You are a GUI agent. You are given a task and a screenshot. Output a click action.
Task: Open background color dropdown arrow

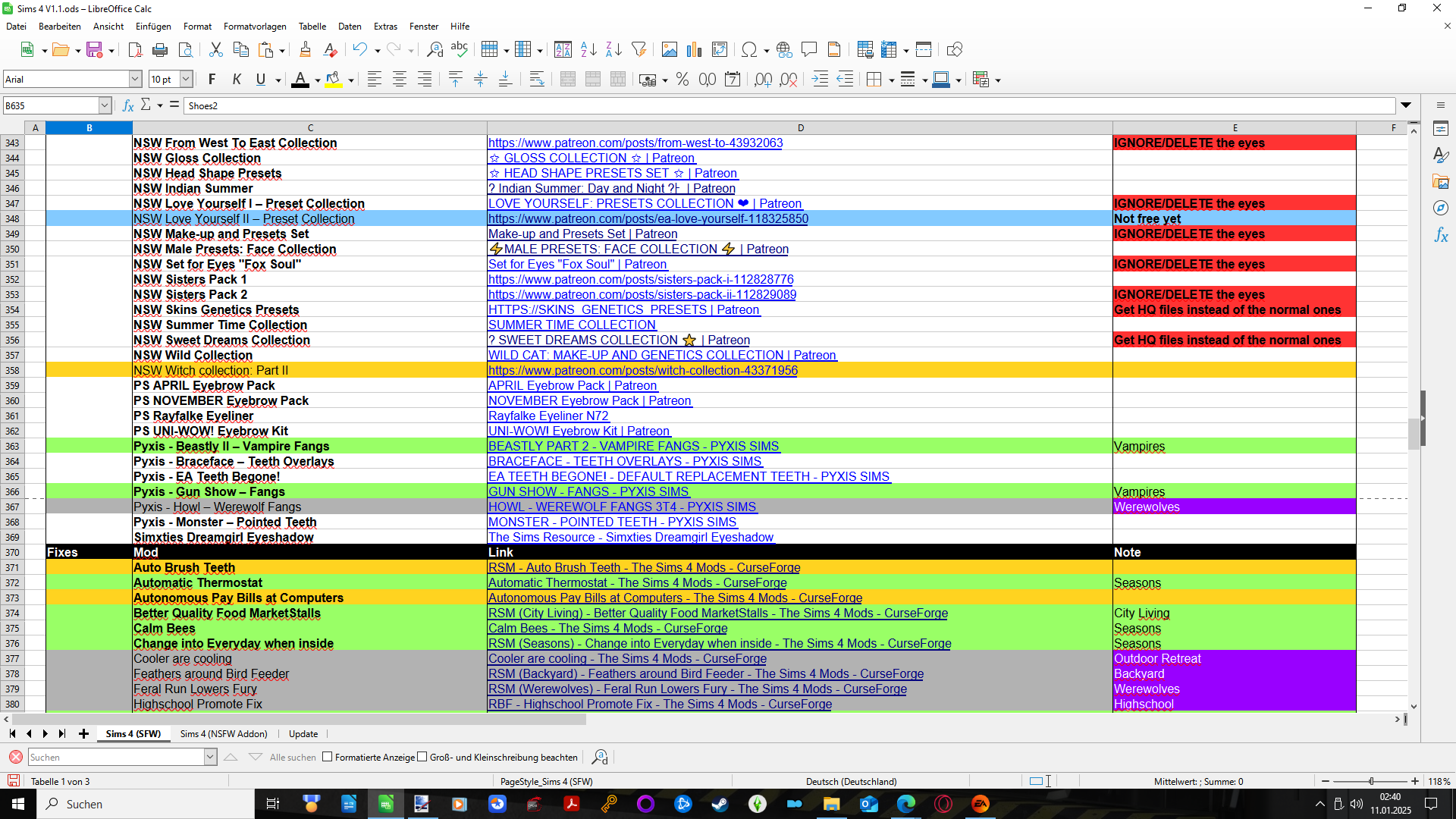pyautogui.click(x=351, y=80)
